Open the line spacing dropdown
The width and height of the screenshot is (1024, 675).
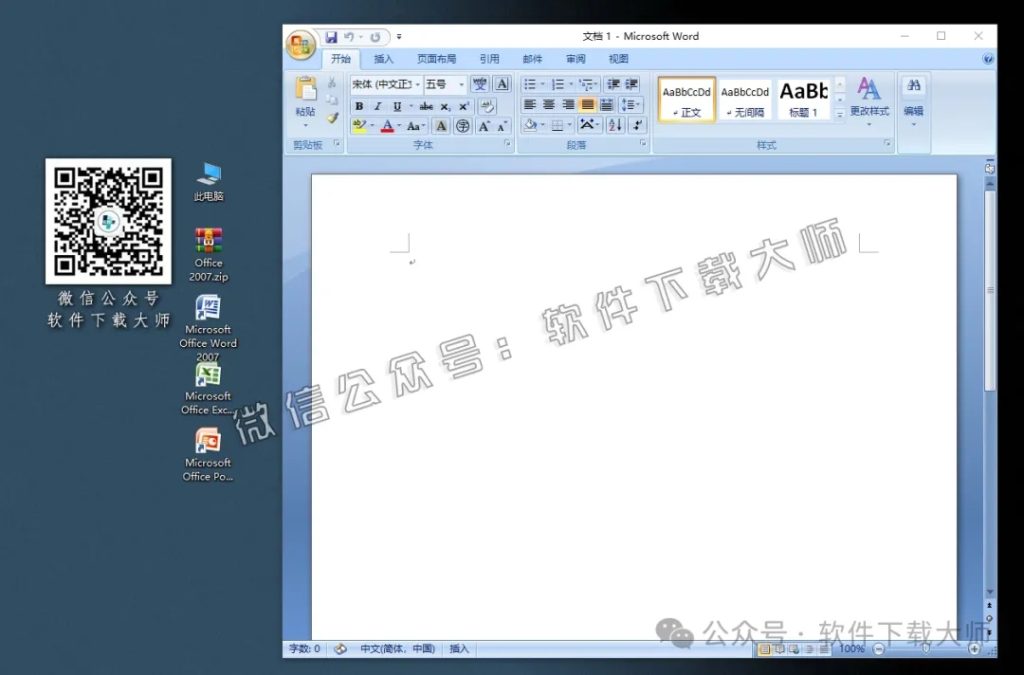click(x=626, y=105)
